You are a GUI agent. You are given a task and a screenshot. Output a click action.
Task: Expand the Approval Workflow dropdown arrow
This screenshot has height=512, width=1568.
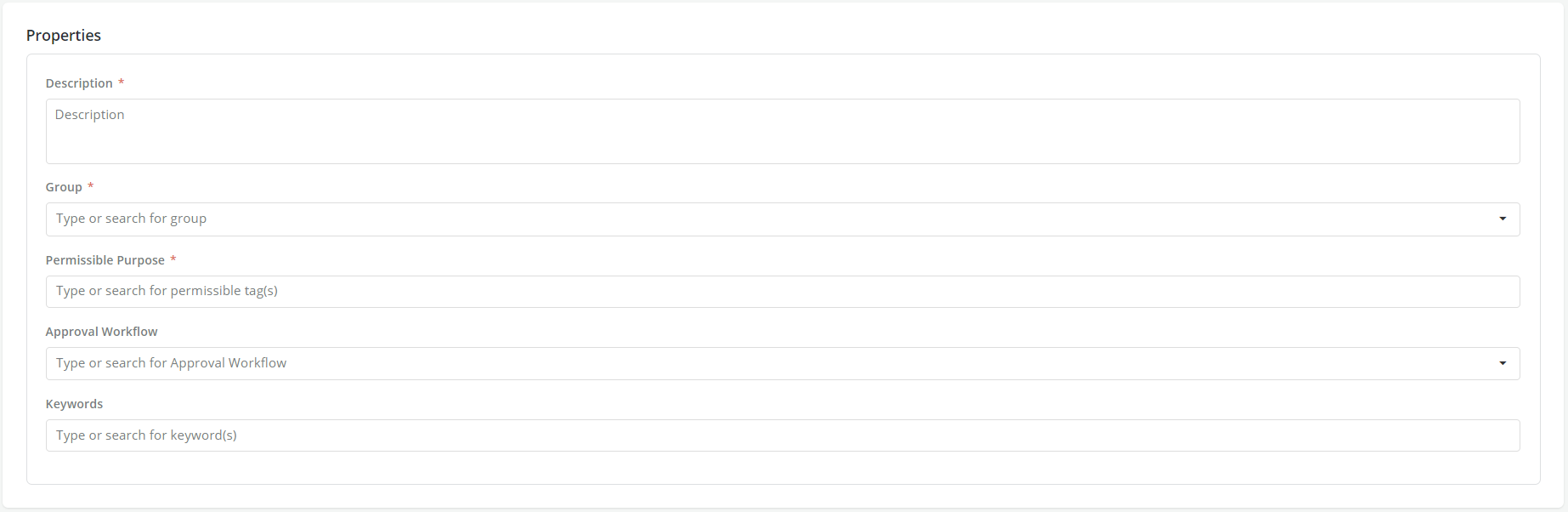(x=1503, y=364)
